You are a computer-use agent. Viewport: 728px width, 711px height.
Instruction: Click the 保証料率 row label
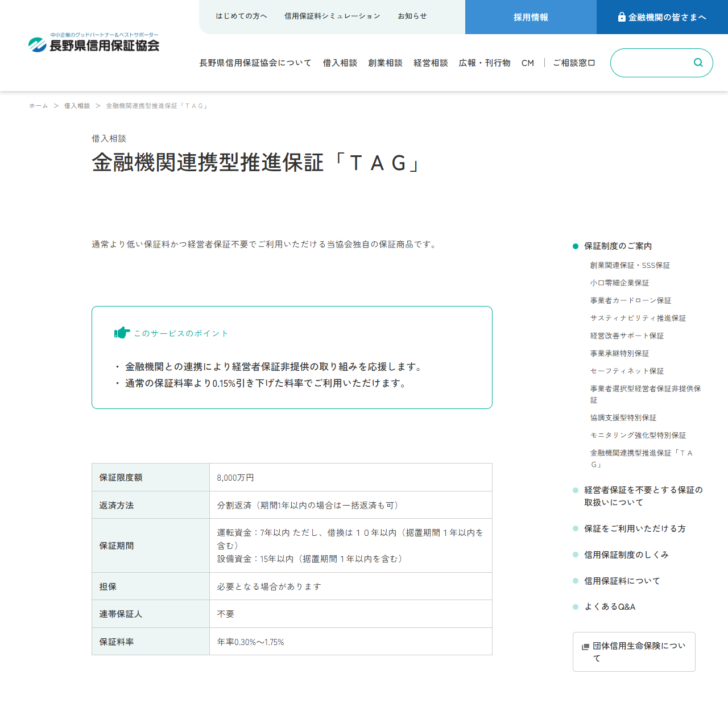tap(116, 642)
